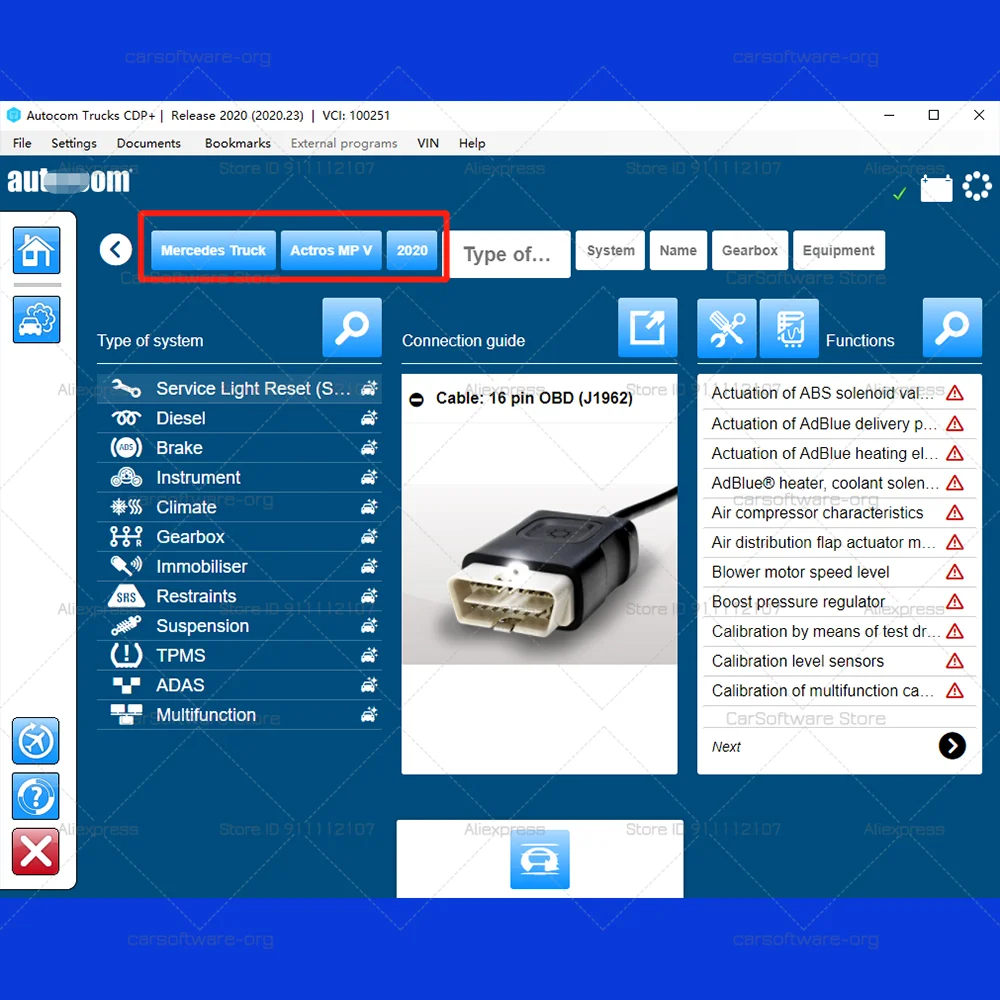
Task: Click the car icon in Multifunction row
Action: (x=369, y=714)
